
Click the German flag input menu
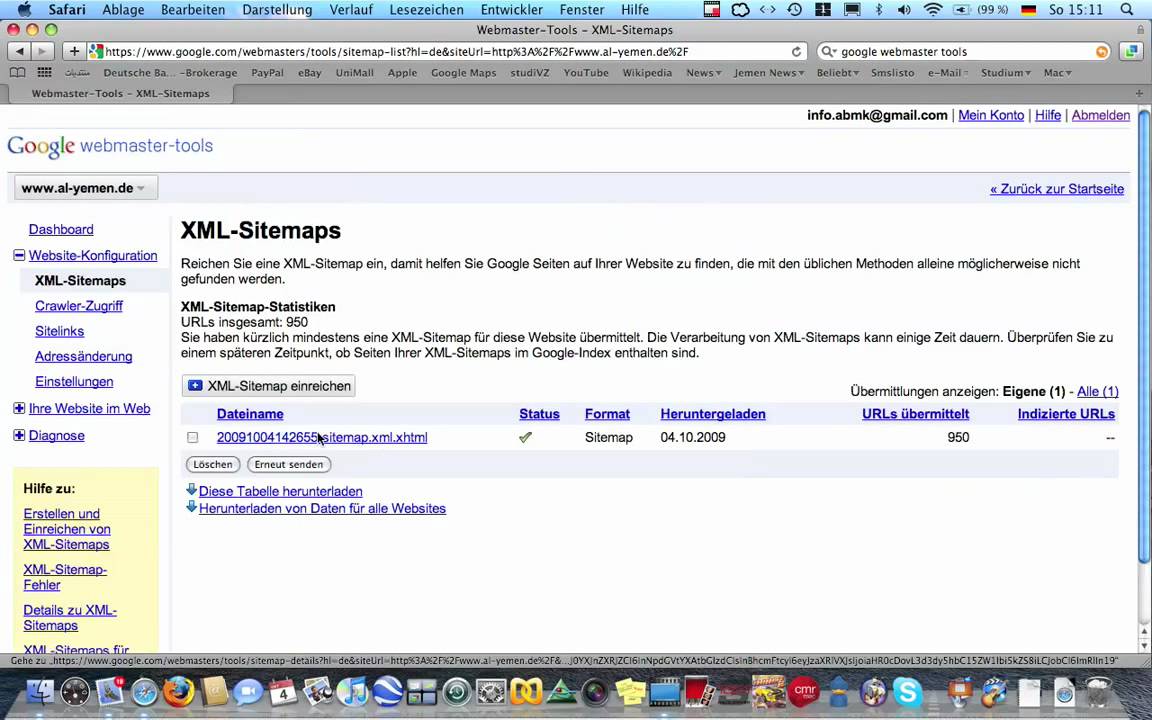[1029, 10]
